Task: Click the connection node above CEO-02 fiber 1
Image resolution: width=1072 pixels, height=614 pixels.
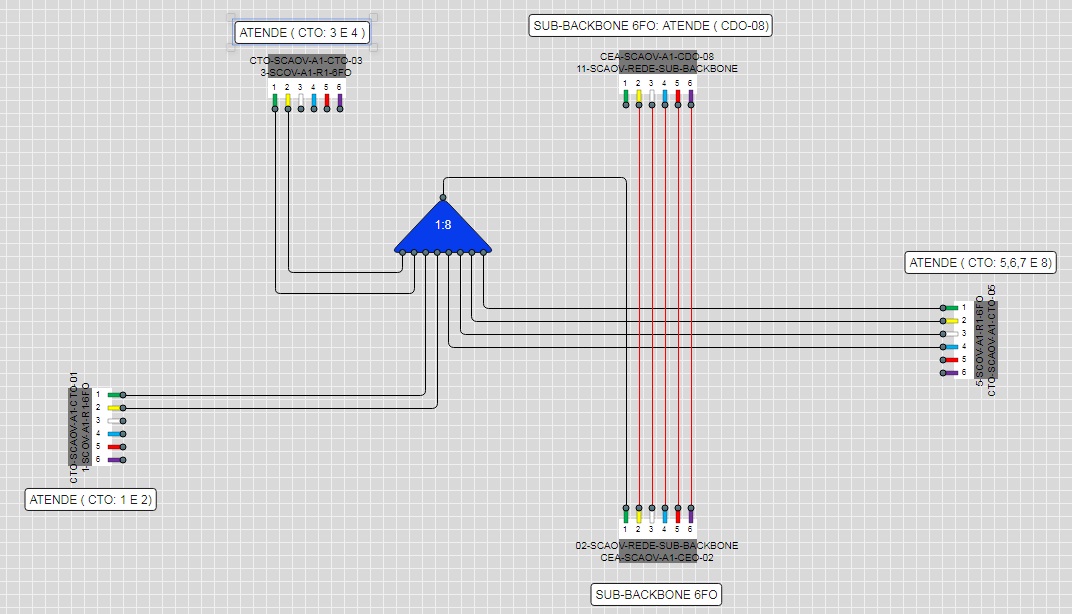Action: 626,508
